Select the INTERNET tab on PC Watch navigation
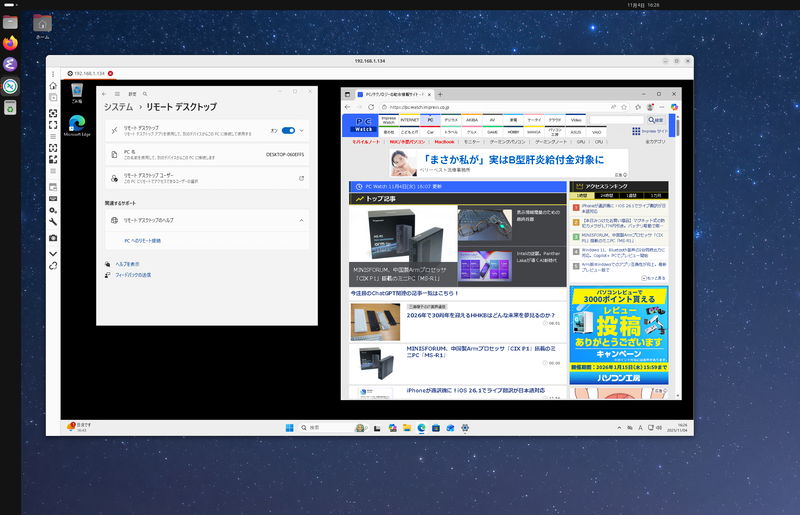The width and height of the screenshot is (800, 515). [410, 120]
